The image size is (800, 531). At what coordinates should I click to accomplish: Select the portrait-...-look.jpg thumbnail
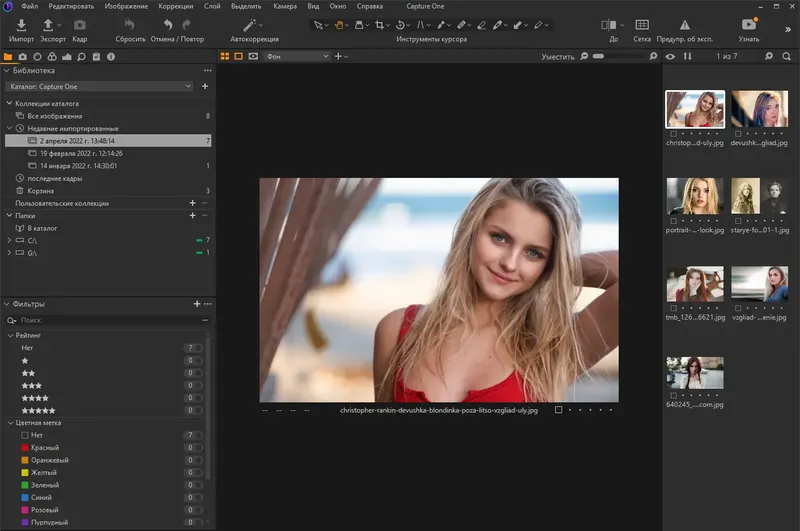tap(695, 196)
